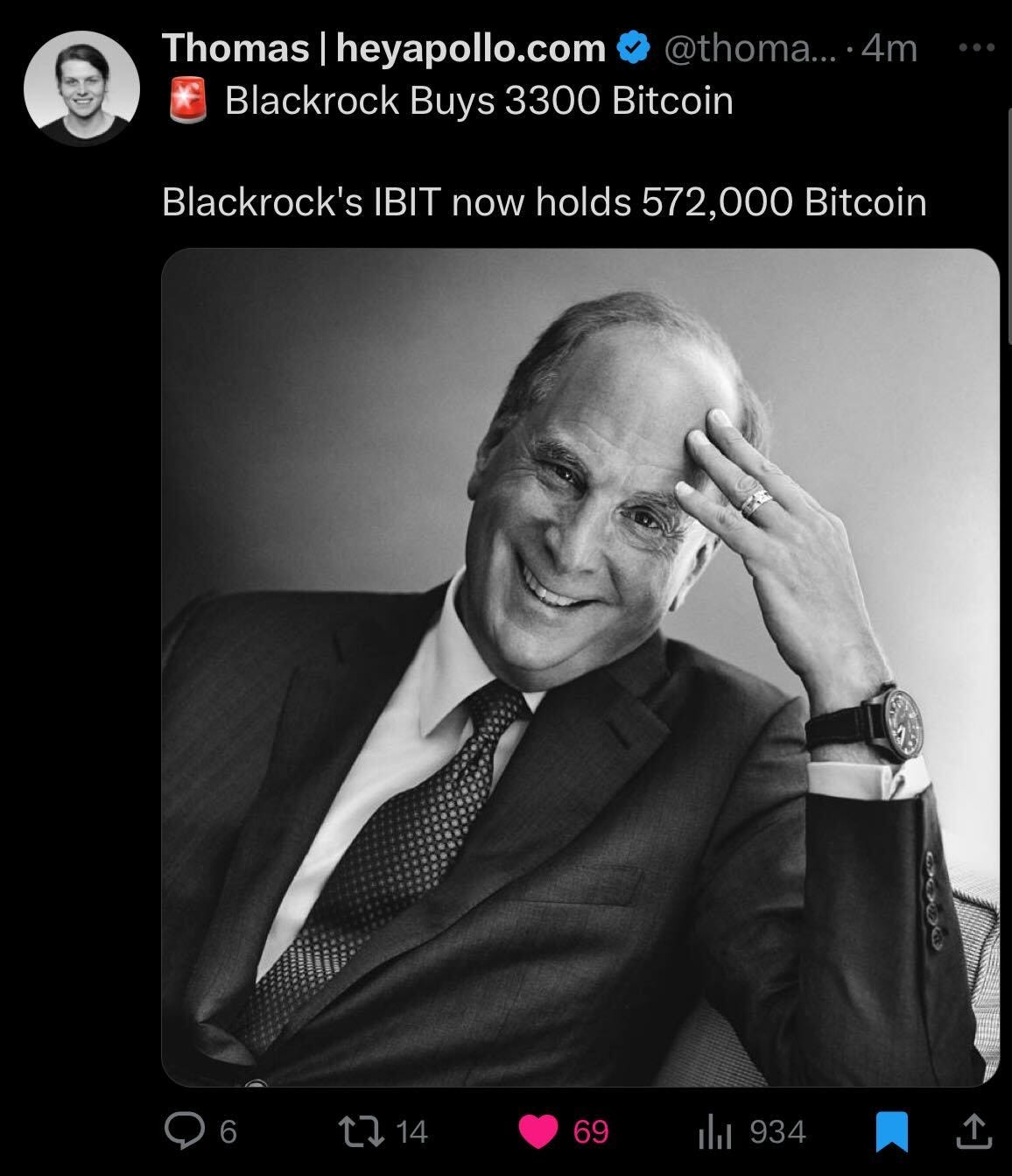Click the 14 reposts count
This screenshot has height=1176, width=1012.
412,1132
